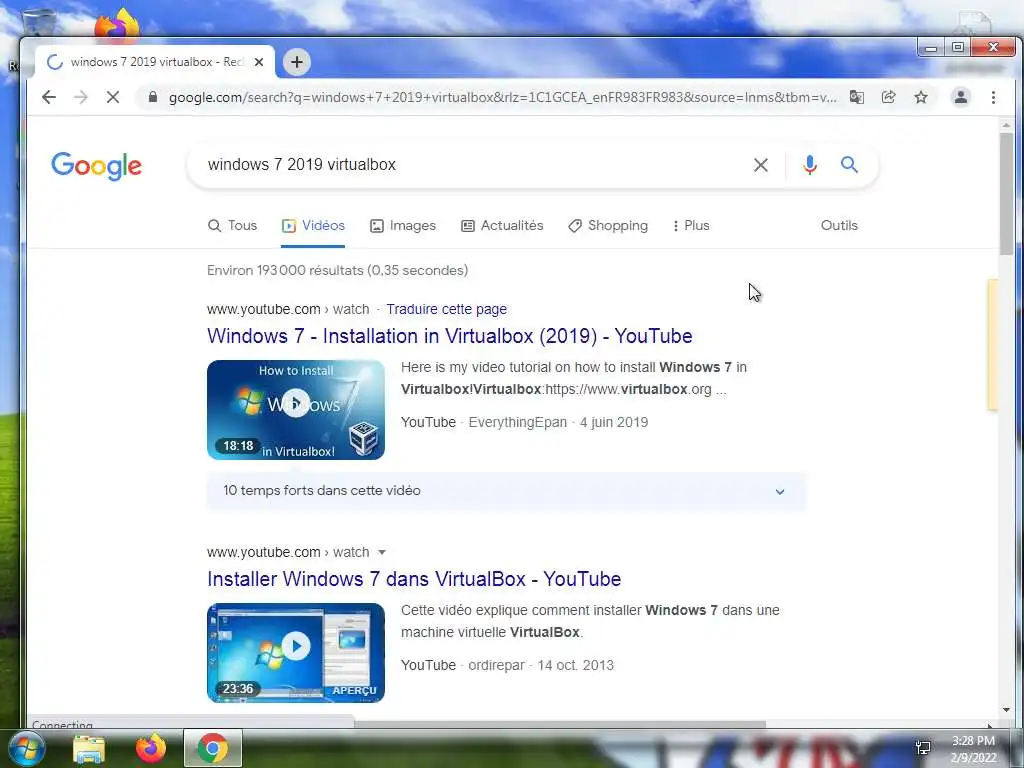Click the blue magnifier search button
Image resolution: width=1024 pixels, height=768 pixels.
tap(849, 165)
